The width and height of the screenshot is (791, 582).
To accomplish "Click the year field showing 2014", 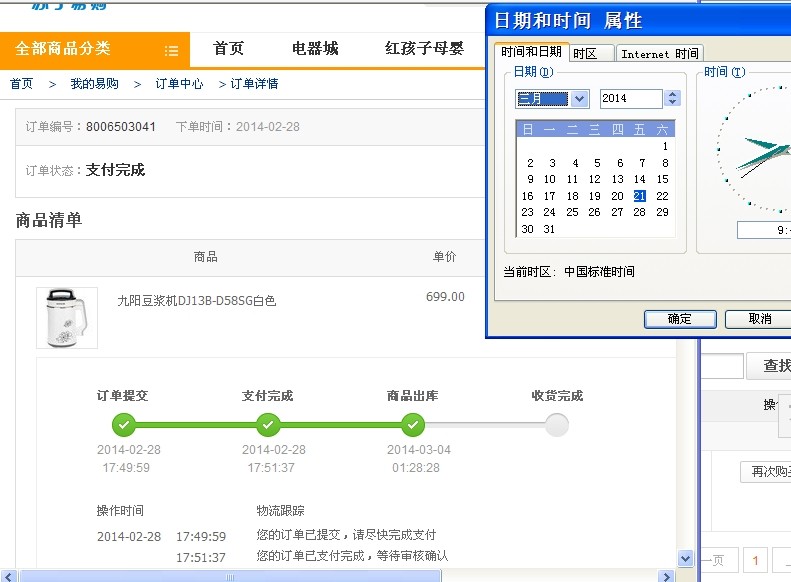I will 631,99.
